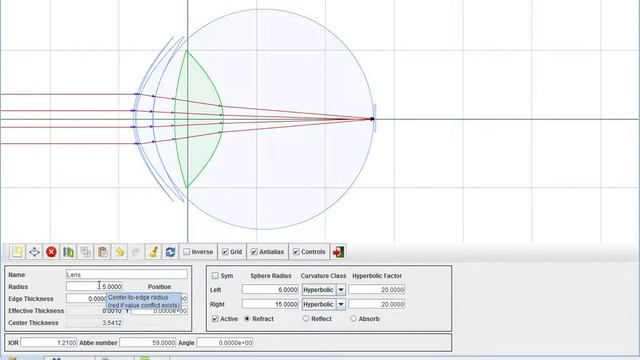Viewport: 640px width, 360px height.
Task: Click the IOR field showing 1.2100
Action: [49, 343]
